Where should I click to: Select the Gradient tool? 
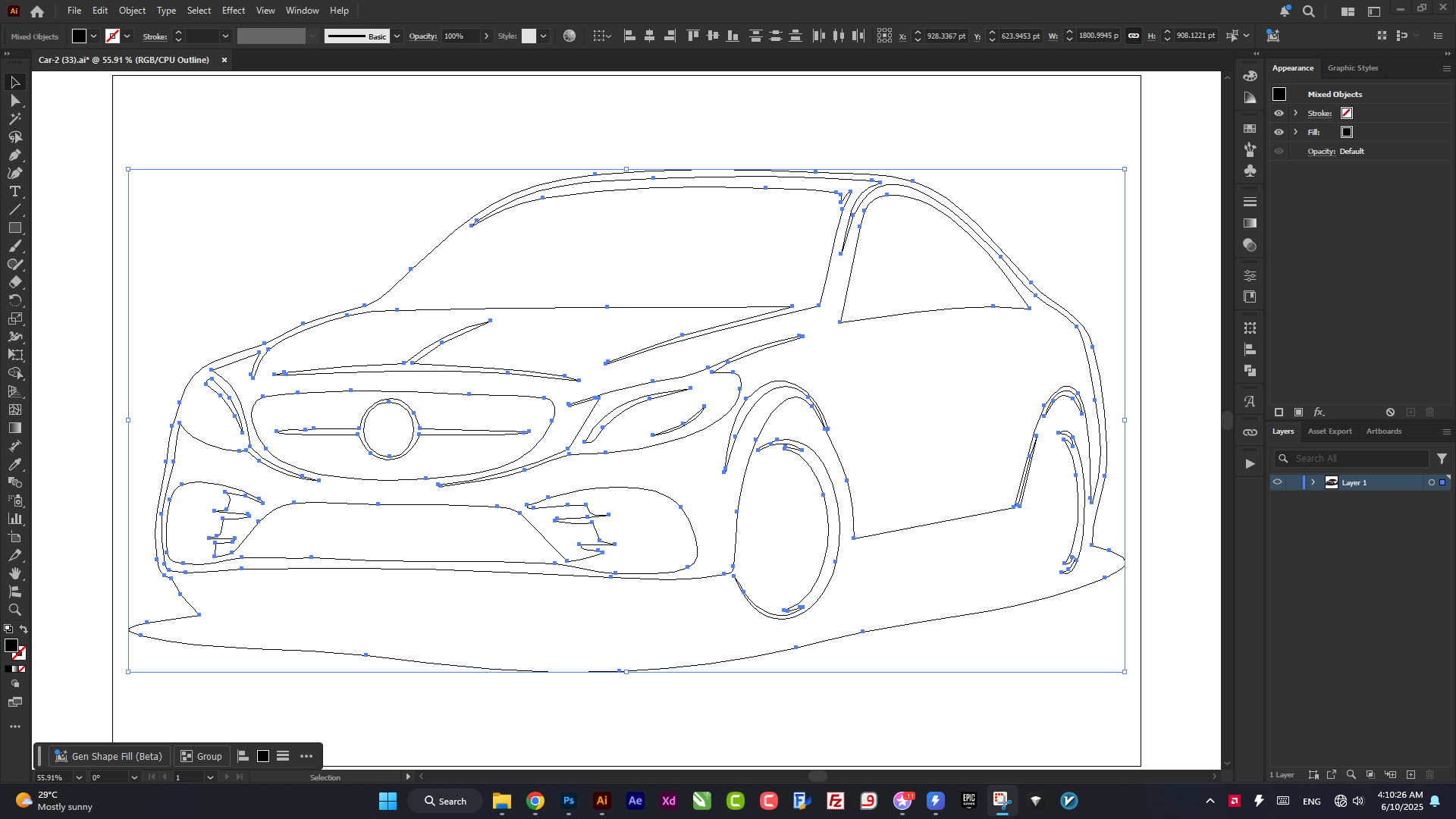click(x=14, y=428)
